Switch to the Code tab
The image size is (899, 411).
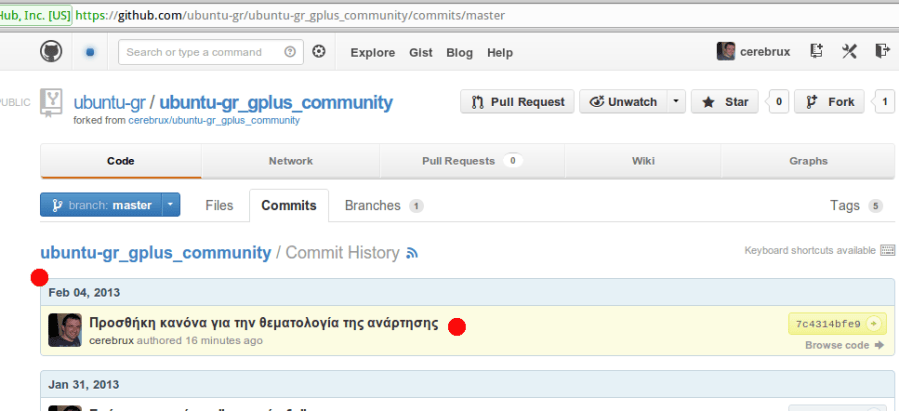click(121, 161)
